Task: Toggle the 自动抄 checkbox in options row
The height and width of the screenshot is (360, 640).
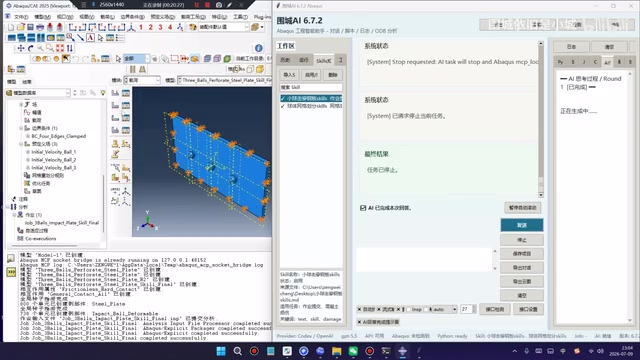Action: coord(360,309)
